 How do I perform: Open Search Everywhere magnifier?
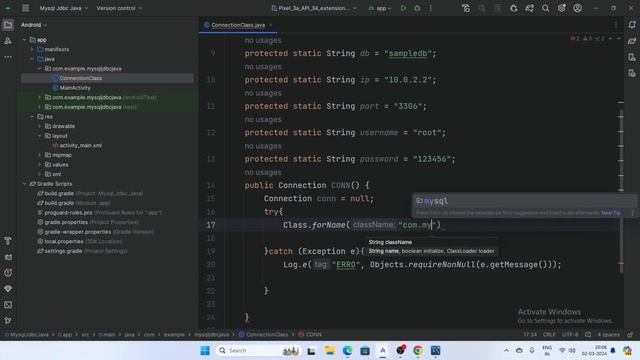coord(545,8)
